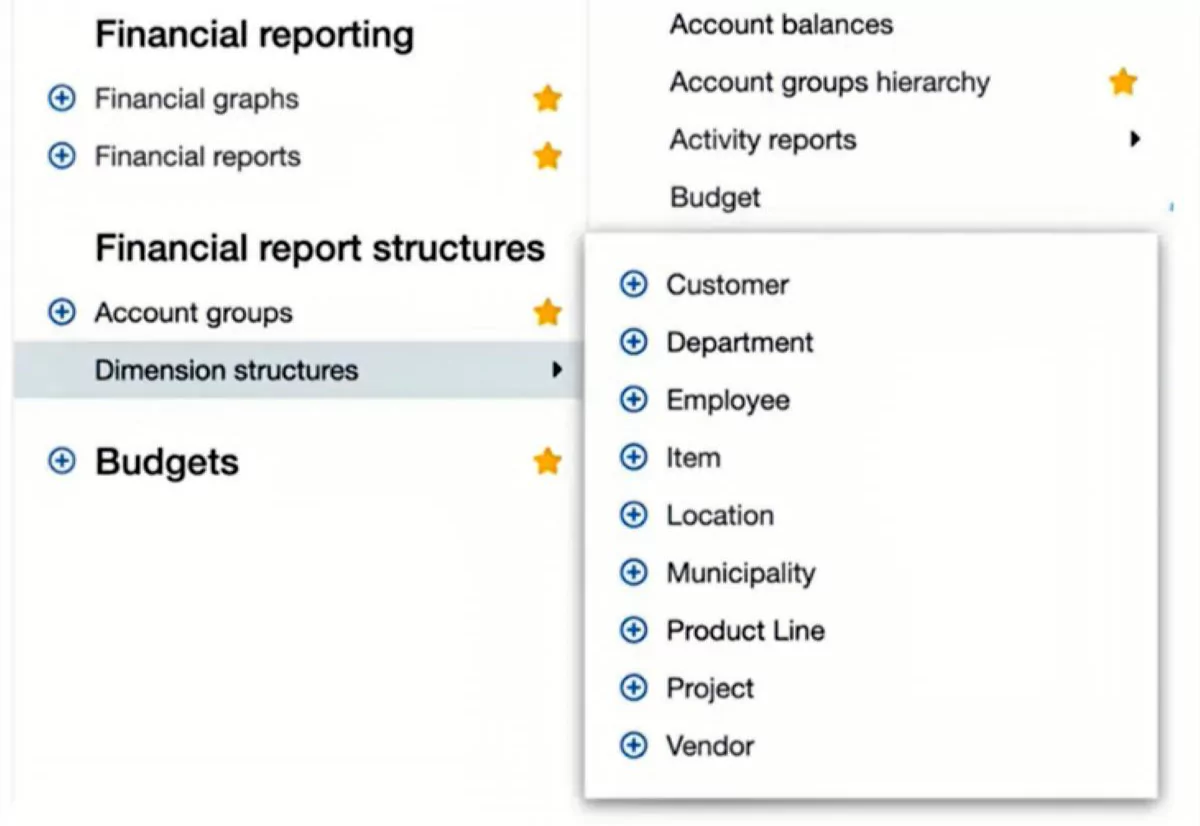Toggle the Account groups hierarchy star
Viewport: 1200px width, 826px height.
pyautogui.click(x=1123, y=82)
